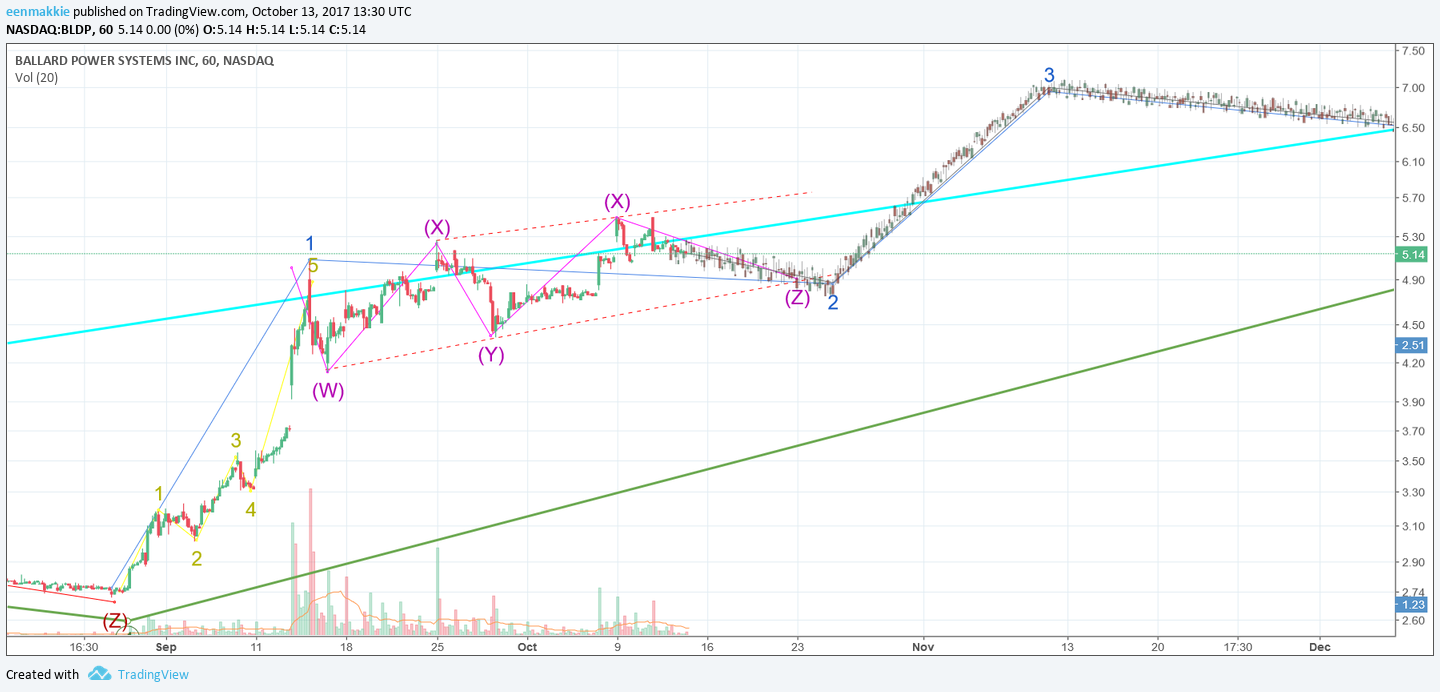Select the magenta (Z) label beside blue 2

point(797,297)
